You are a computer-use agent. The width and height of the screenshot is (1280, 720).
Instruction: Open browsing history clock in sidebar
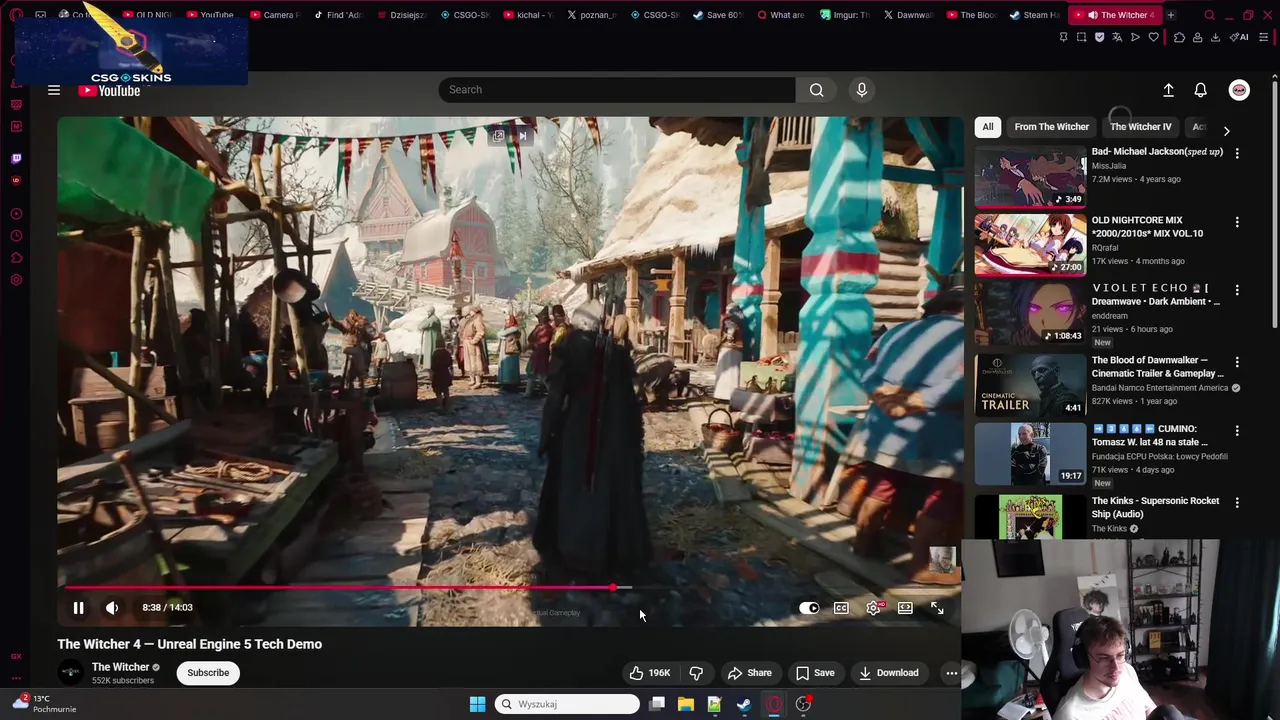tap(16, 236)
